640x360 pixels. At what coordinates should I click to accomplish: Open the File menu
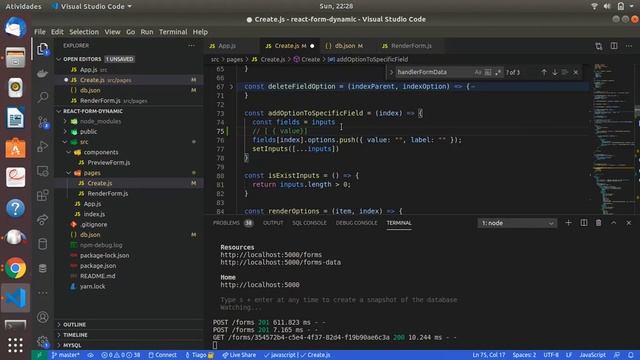pyautogui.click(x=40, y=32)
